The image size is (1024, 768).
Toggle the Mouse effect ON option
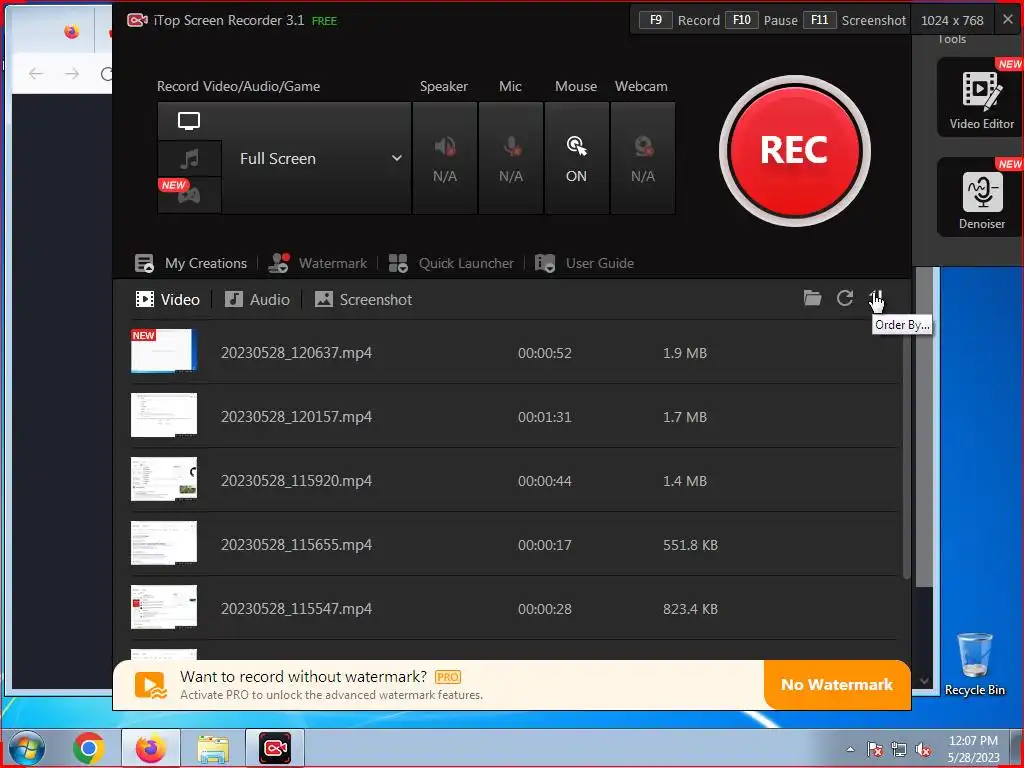(577, 158)
